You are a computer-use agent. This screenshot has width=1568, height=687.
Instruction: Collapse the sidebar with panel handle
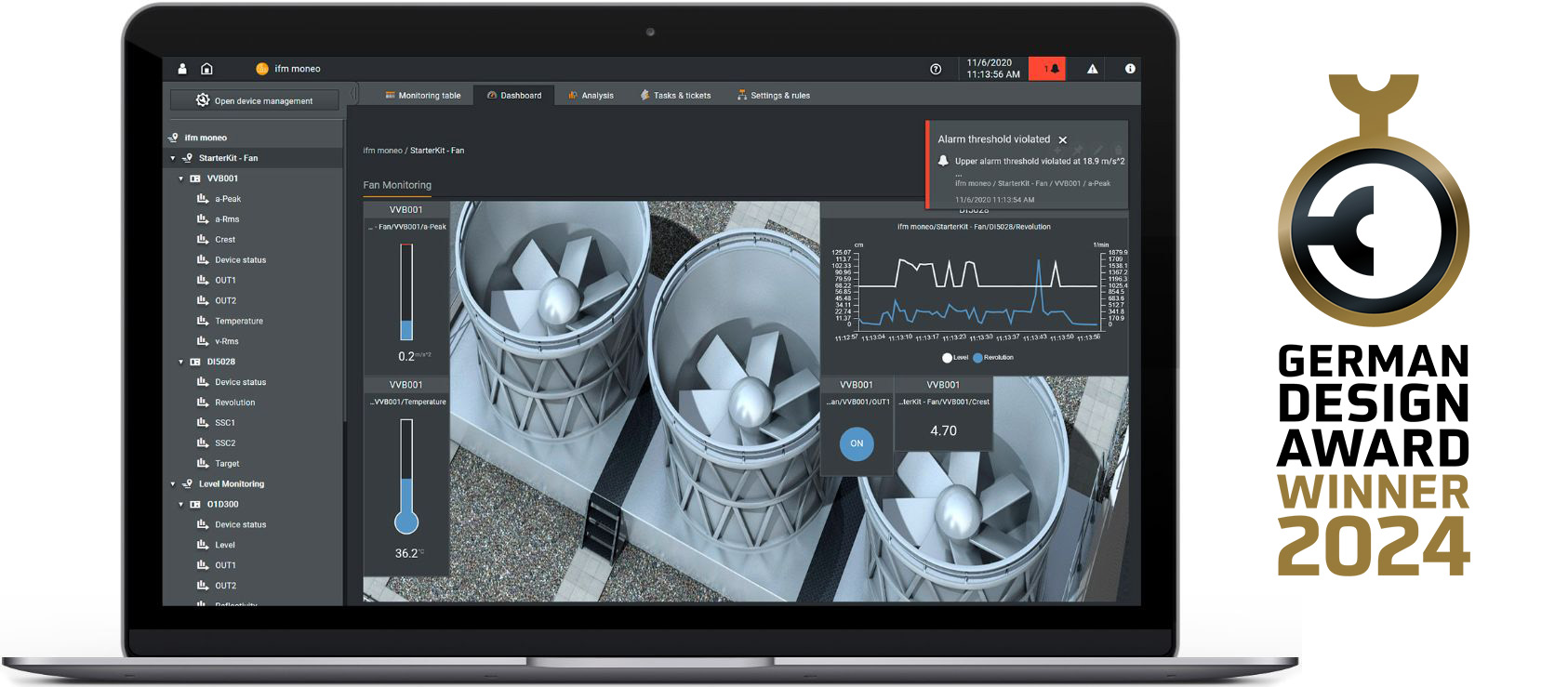click(x=353, y=94)
